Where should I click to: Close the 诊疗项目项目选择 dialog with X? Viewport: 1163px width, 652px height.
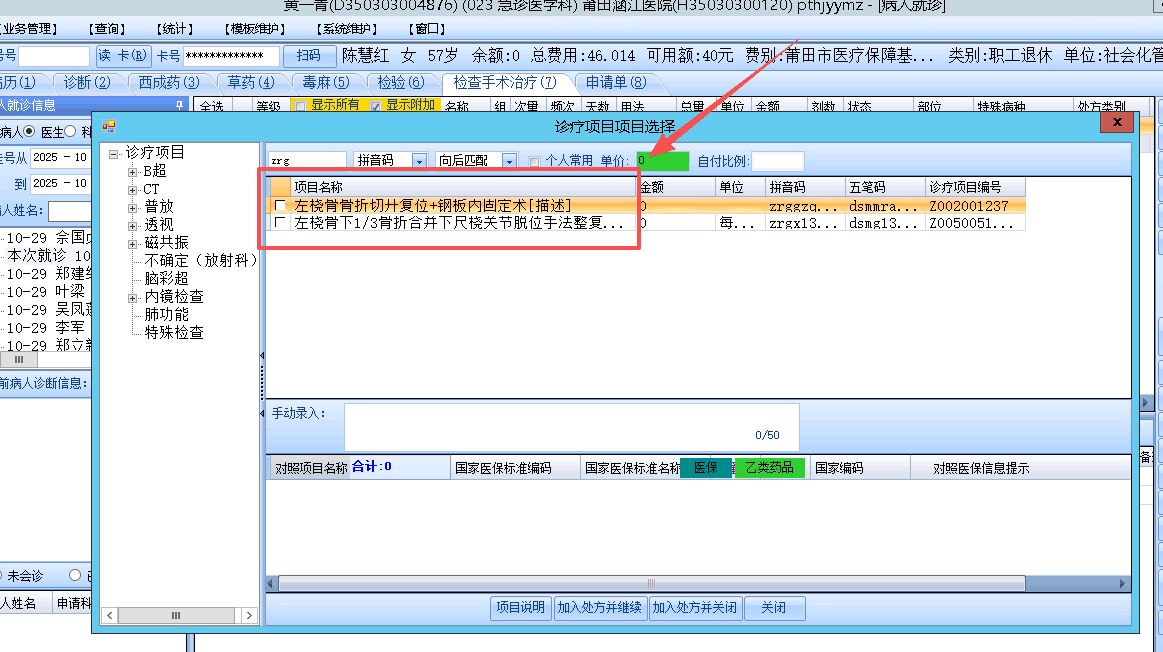click(x=1117, y=122)
